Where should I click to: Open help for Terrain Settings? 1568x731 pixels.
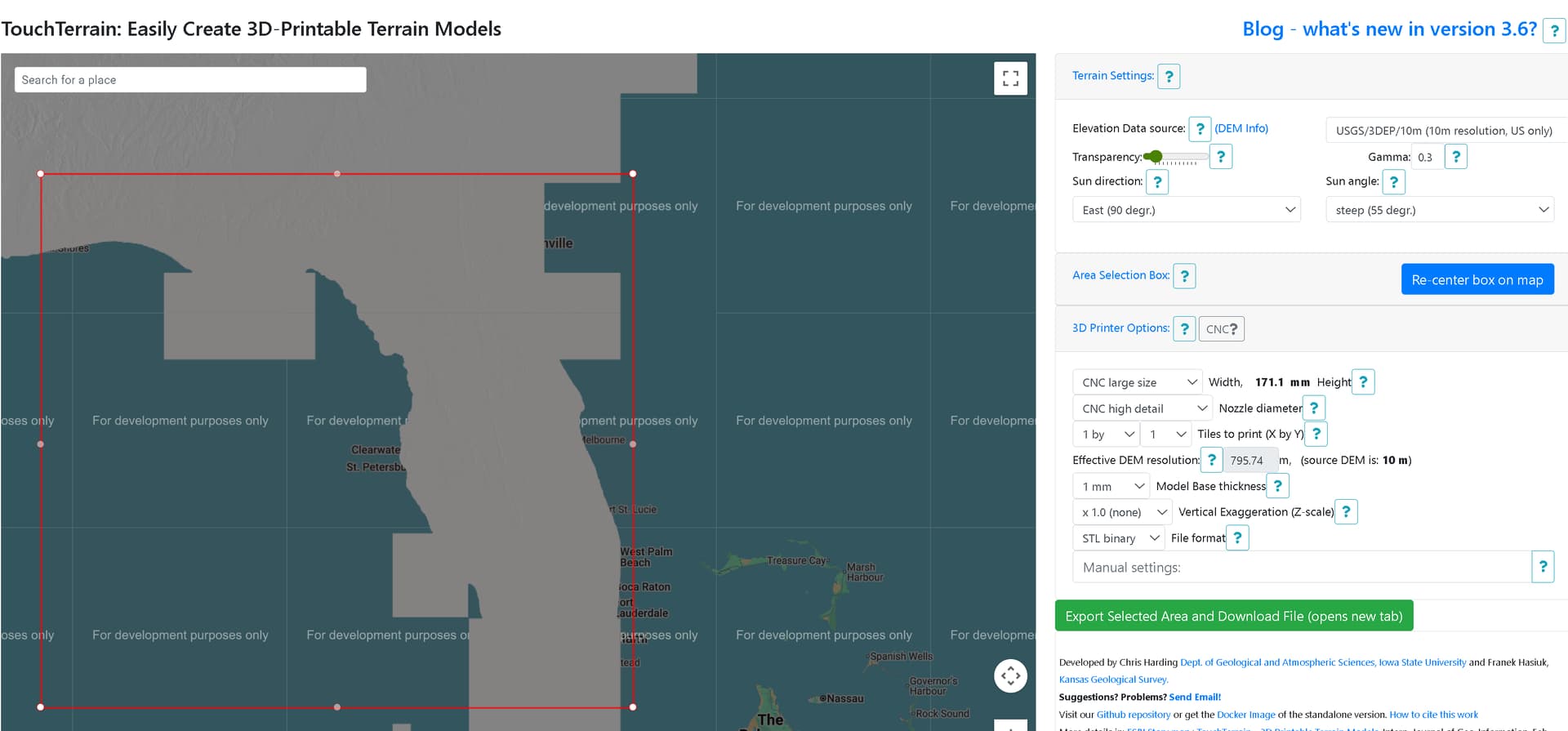[1169, 76]
